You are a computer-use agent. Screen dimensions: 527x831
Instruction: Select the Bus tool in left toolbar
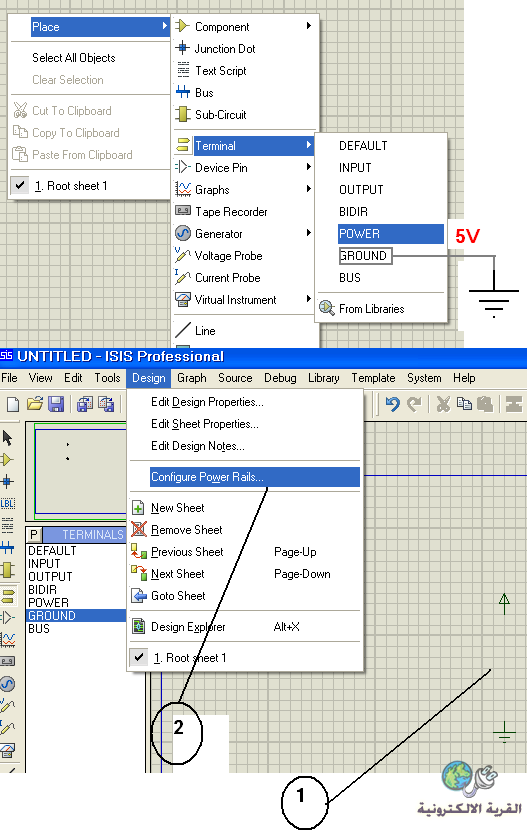[7, 547]
